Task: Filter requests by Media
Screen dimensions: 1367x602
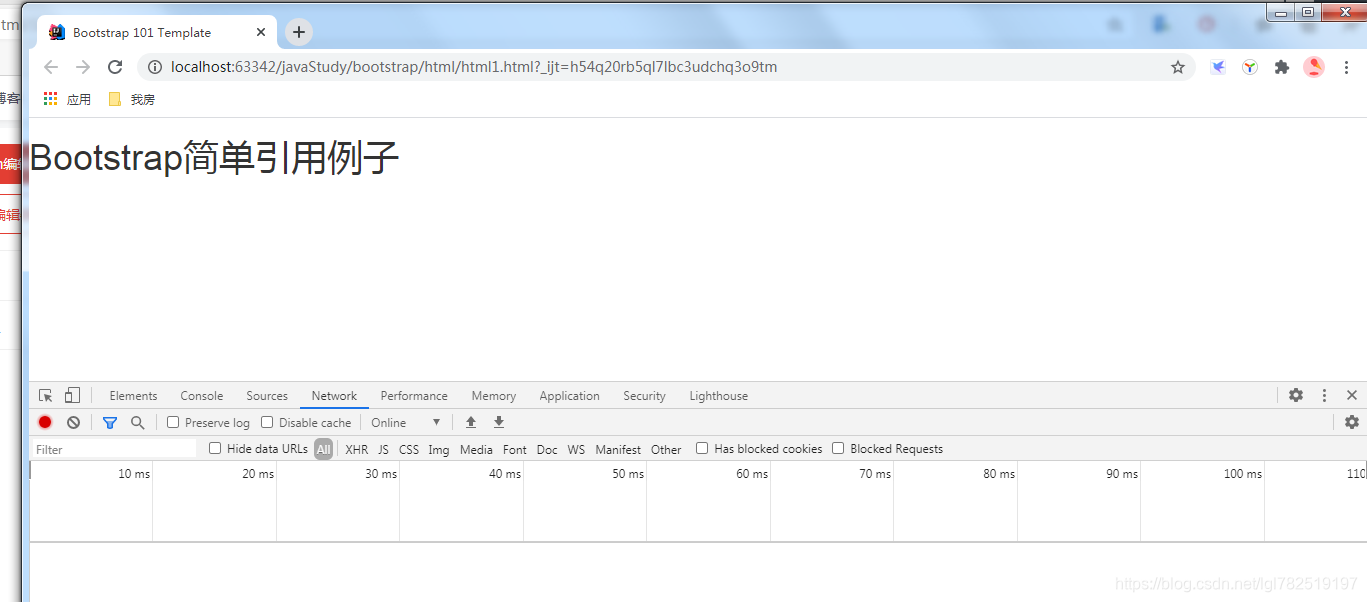Action: point(476,449)
